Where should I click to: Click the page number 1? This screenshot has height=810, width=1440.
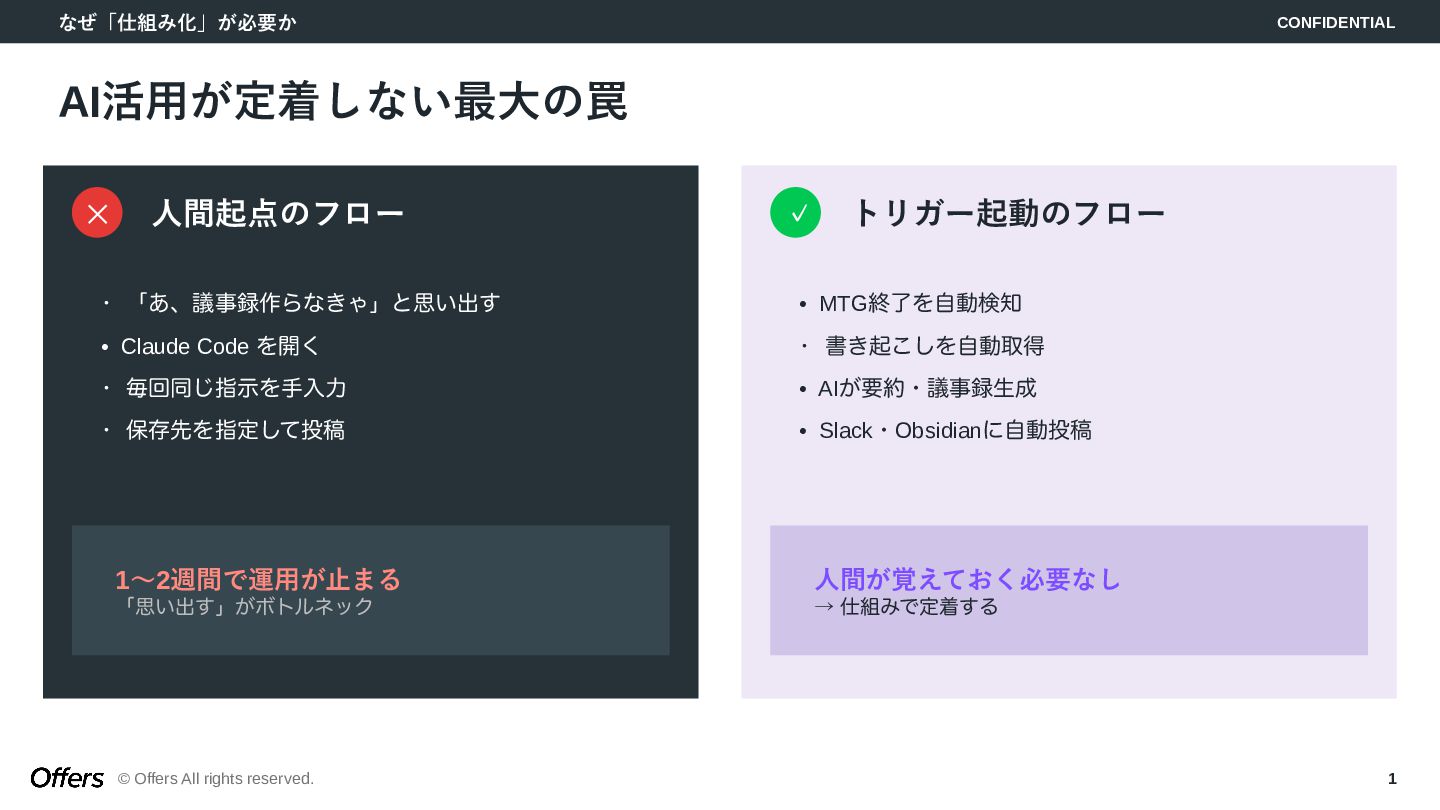click(x=1391, y=778)
